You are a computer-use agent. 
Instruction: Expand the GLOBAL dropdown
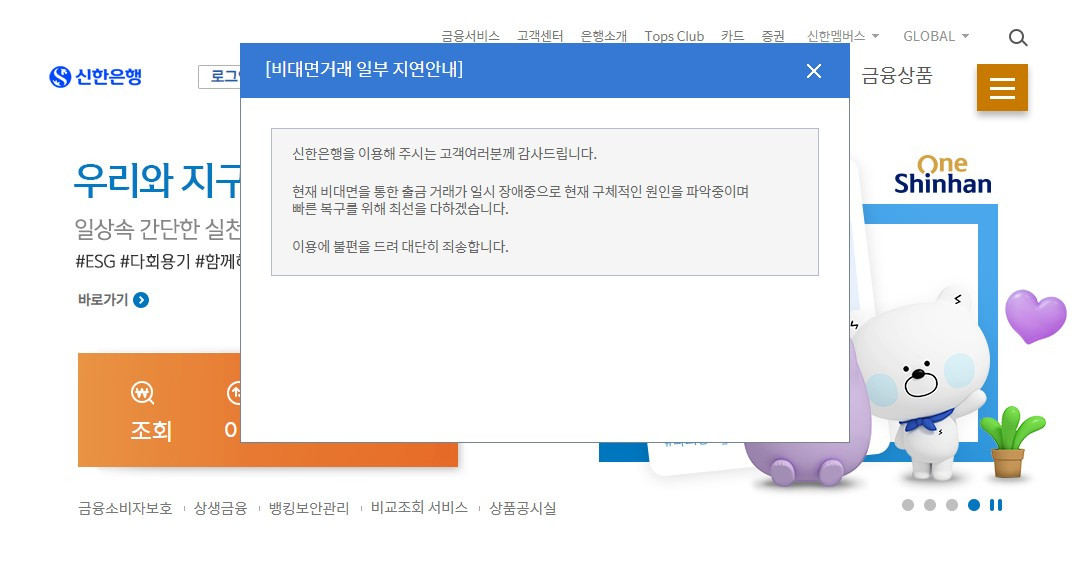pos(936,36)
